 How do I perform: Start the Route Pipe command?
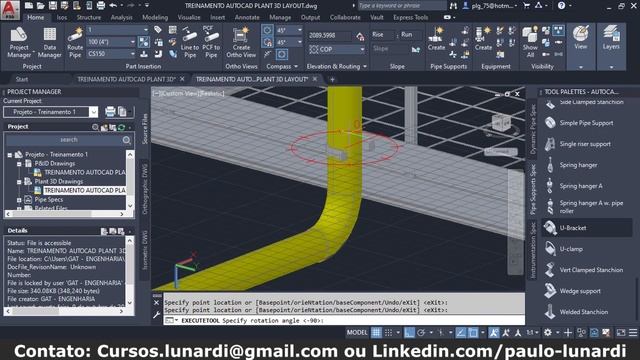(75, 42)
